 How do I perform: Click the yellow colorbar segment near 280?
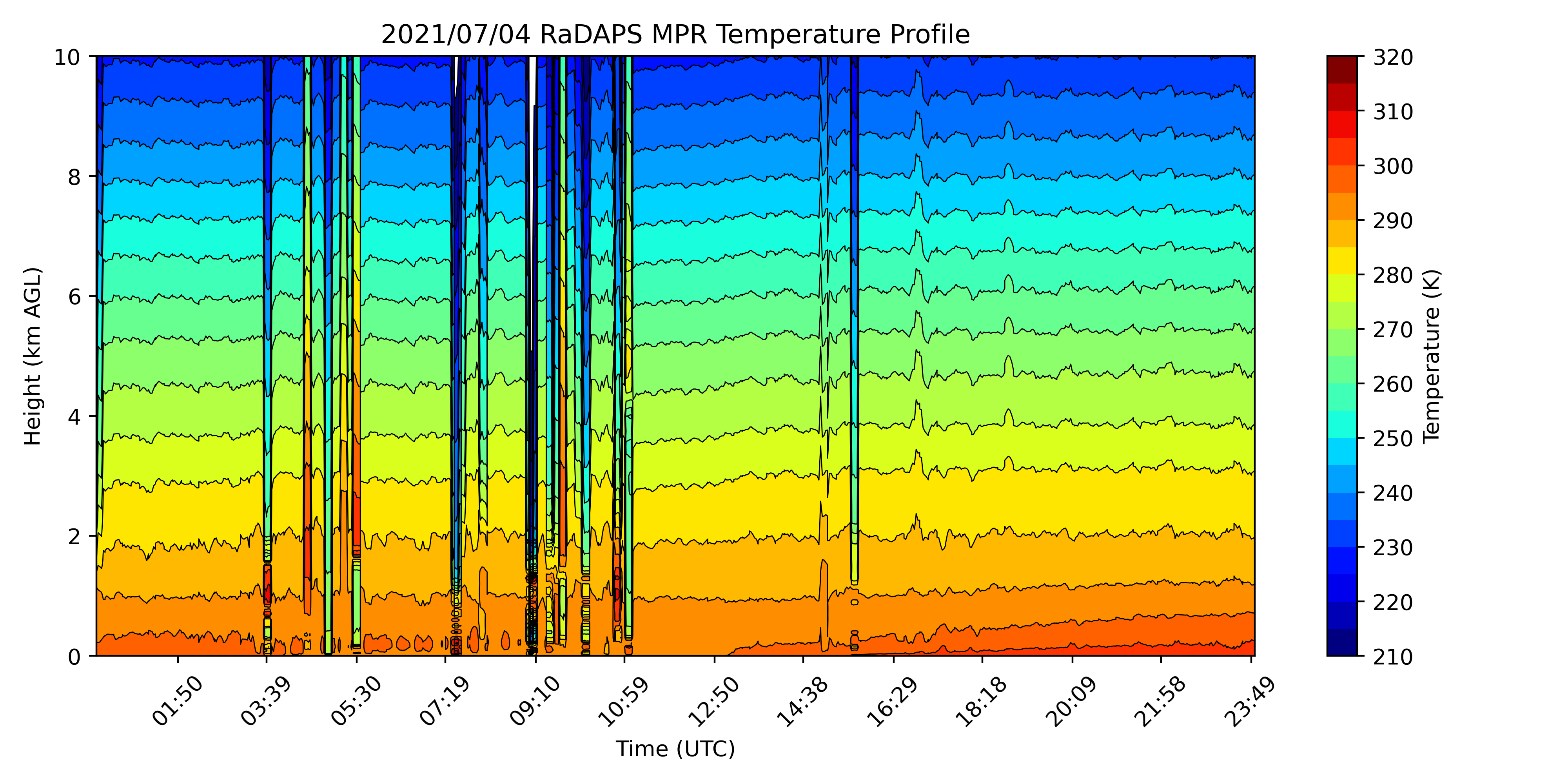(x=1342, y=261)
